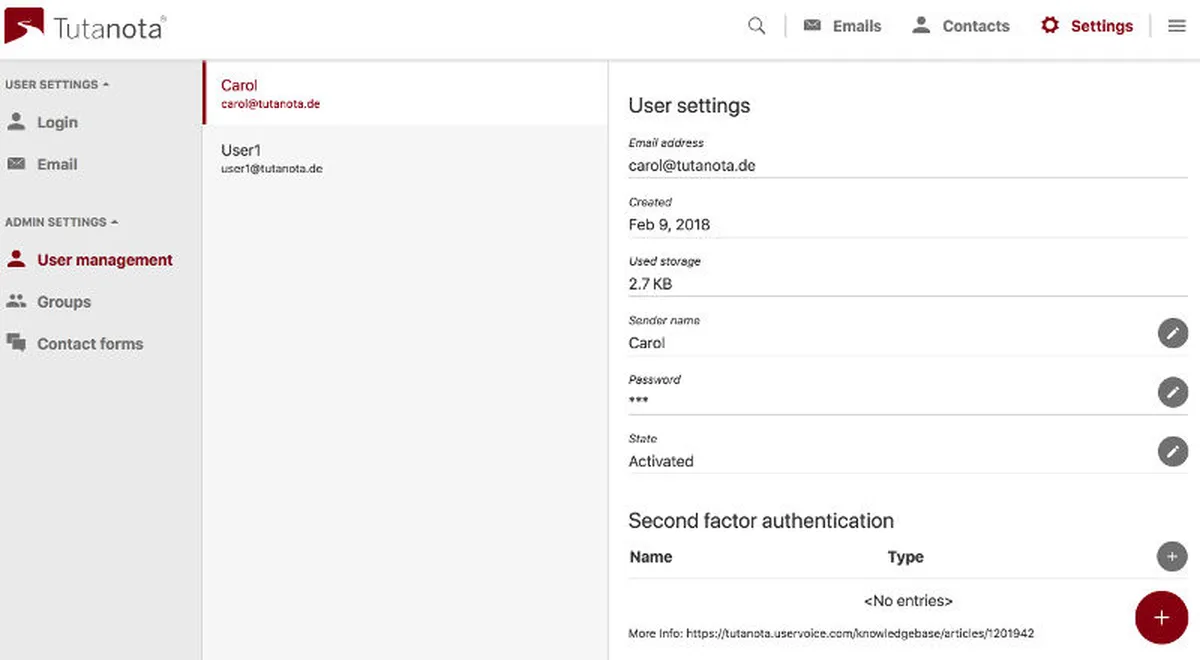This screenshot has height=660, width=1200.
Task: Click the Password edit pencil icon
Action: [x=1172, y=392]
